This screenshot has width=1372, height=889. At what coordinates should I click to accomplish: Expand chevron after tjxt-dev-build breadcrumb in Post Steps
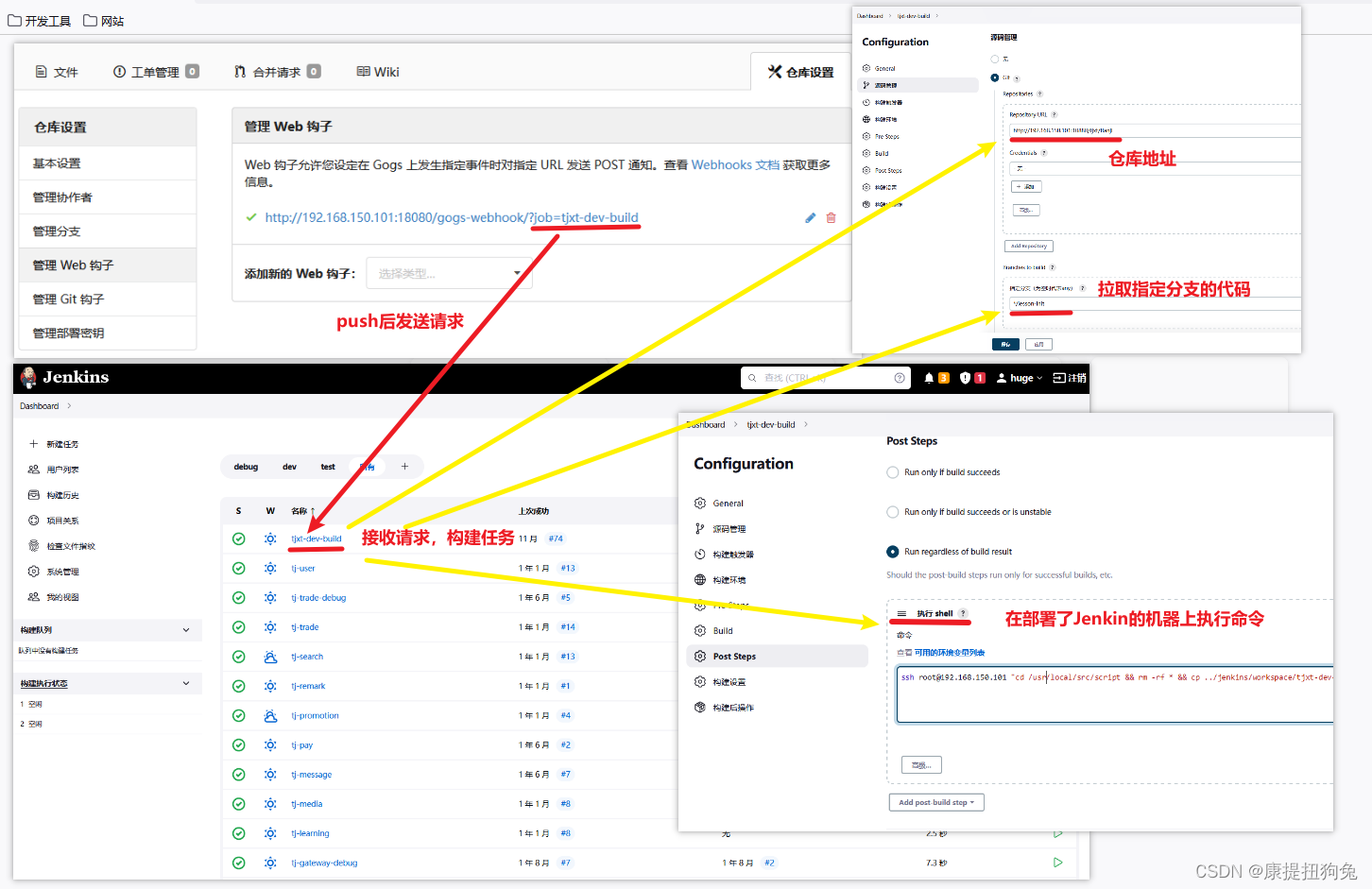click(806, 425)
